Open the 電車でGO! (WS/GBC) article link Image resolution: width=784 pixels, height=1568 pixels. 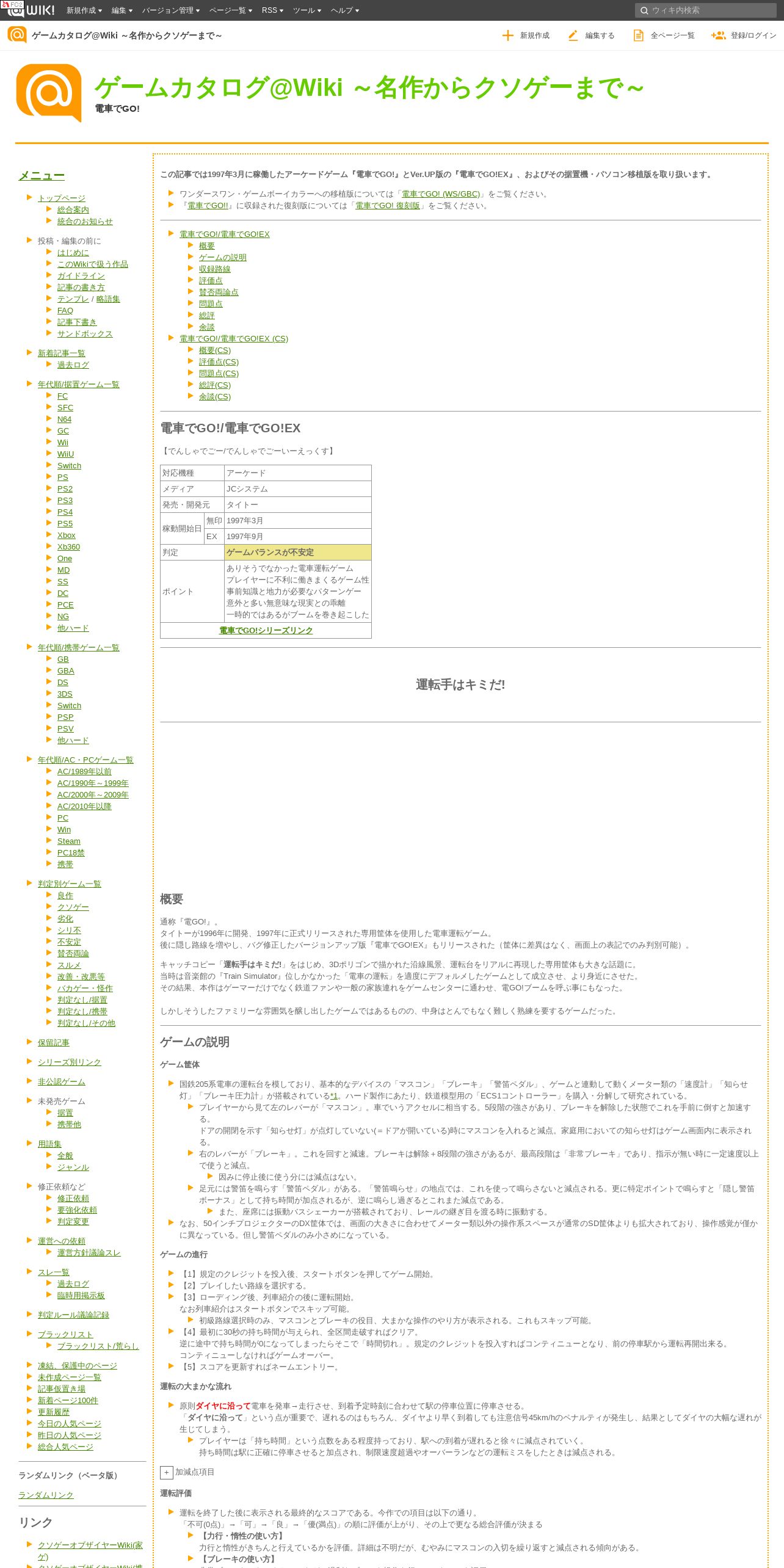pyautogui.click(x=441, y=194)
